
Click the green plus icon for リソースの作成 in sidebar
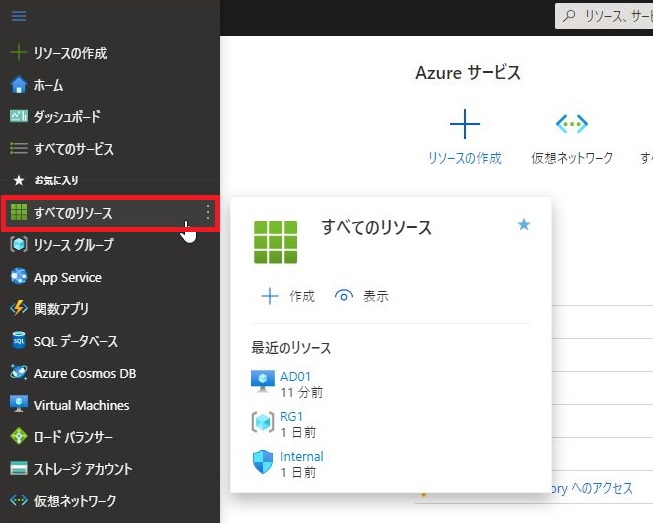[18, 52]
